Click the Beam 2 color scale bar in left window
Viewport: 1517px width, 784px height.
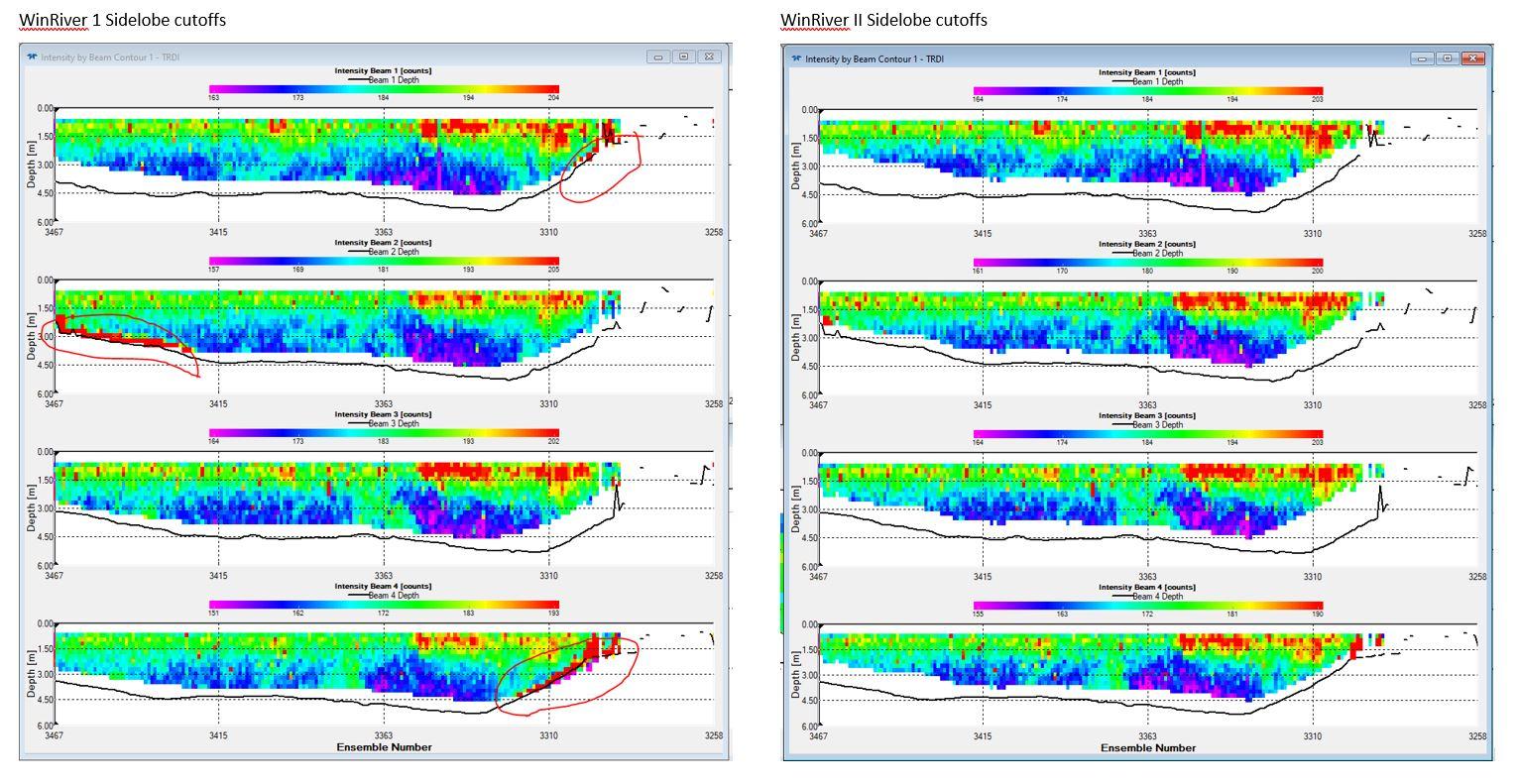(384, 261)
